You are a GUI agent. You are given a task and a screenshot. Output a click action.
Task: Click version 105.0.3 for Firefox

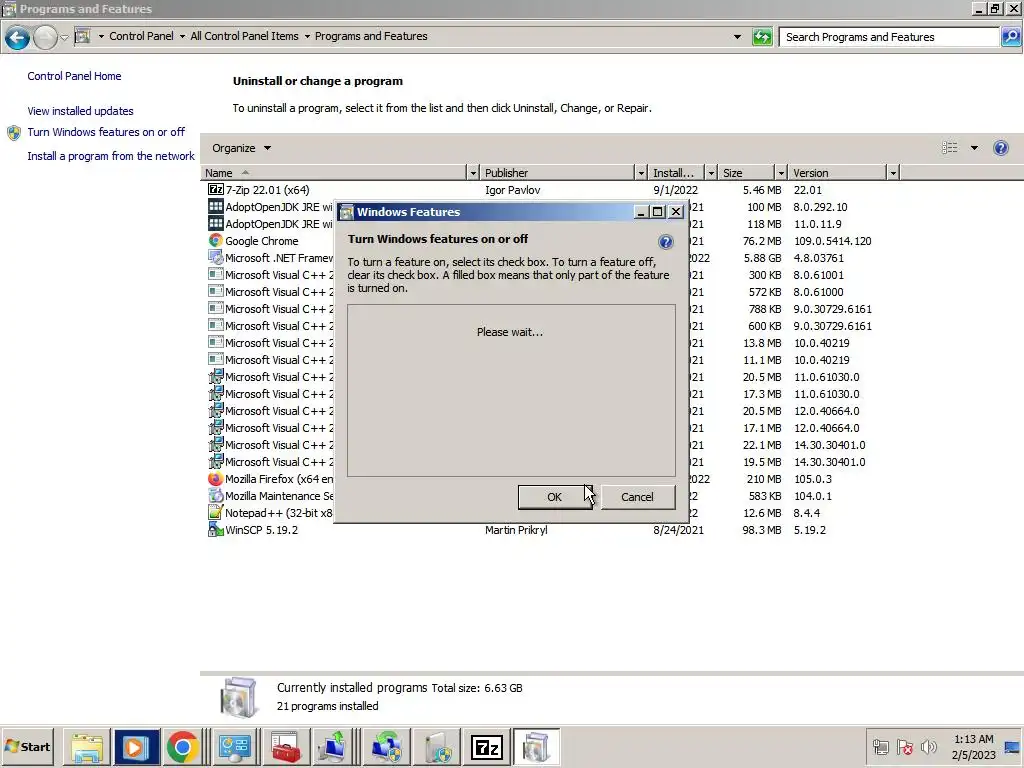coord(812,479)
